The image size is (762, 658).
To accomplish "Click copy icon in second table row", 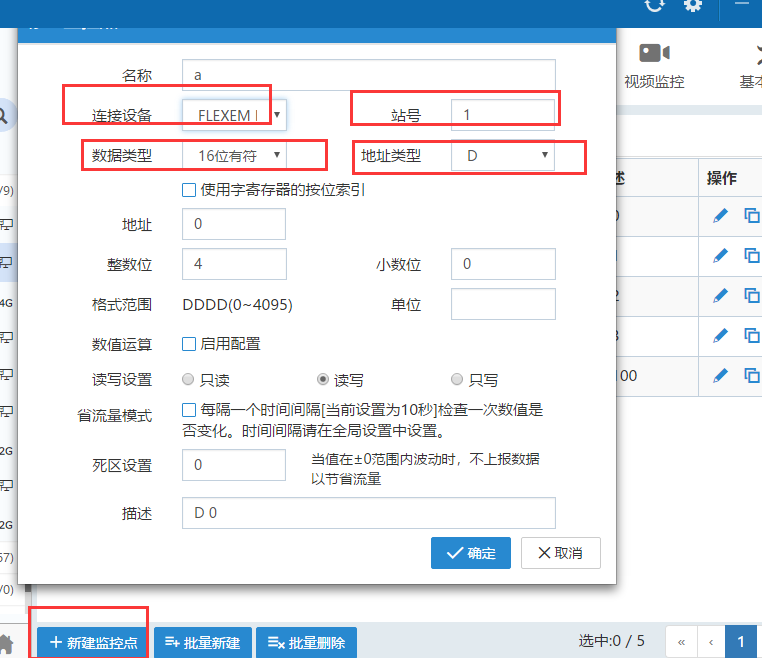I will pyautogui.click(x=752, y=255).
